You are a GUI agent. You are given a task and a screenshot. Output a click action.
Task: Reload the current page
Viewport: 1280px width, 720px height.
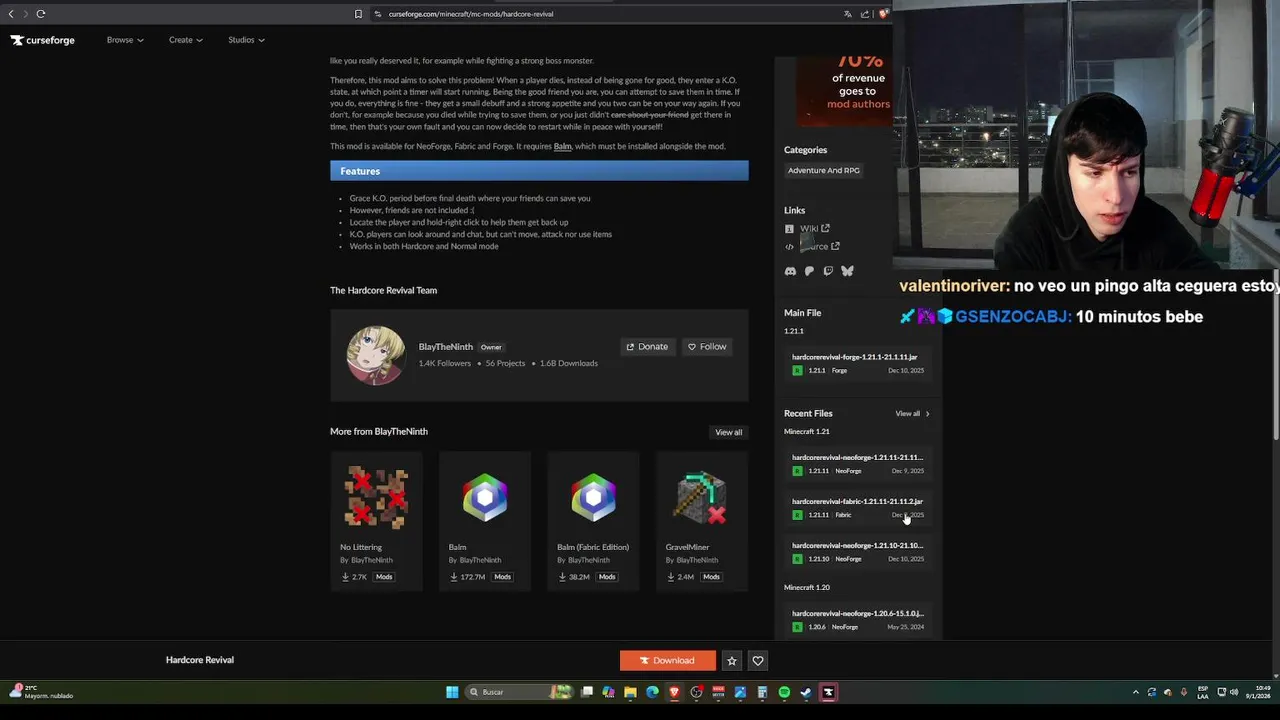(x=41, y=14)
